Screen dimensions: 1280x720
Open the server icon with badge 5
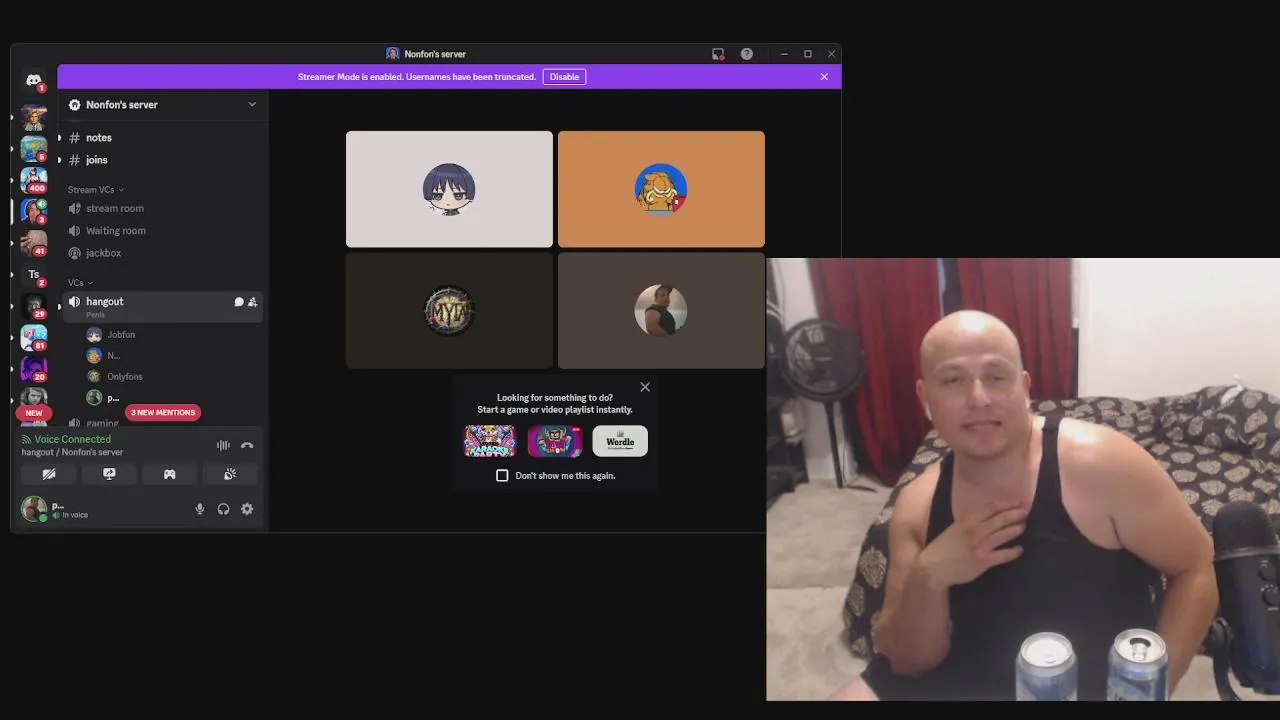[34, 149]
